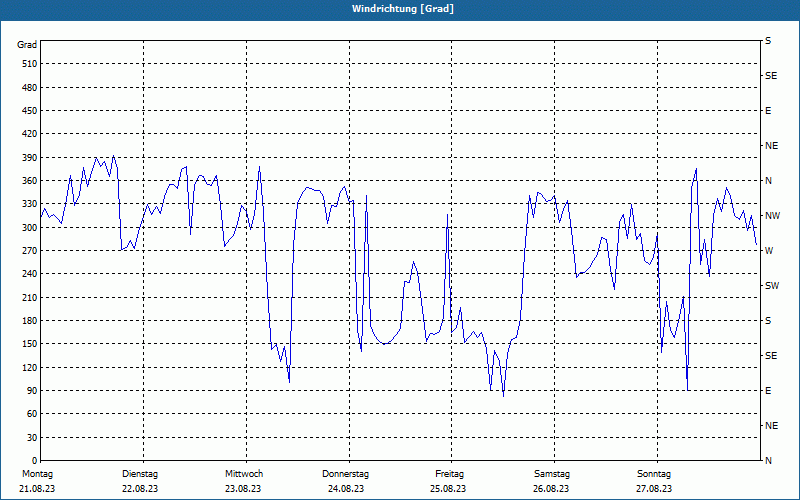Click the Dienstag day label
The image size is (800, 500).
140,474
